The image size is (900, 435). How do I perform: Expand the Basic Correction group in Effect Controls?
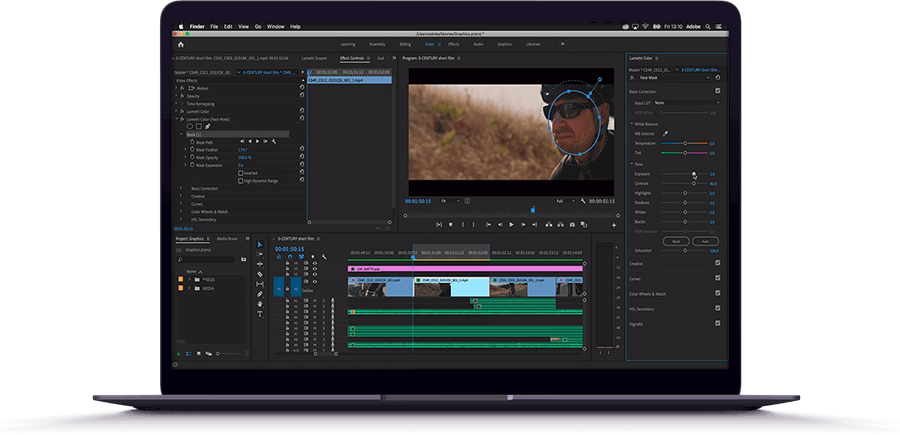point(181,188)
